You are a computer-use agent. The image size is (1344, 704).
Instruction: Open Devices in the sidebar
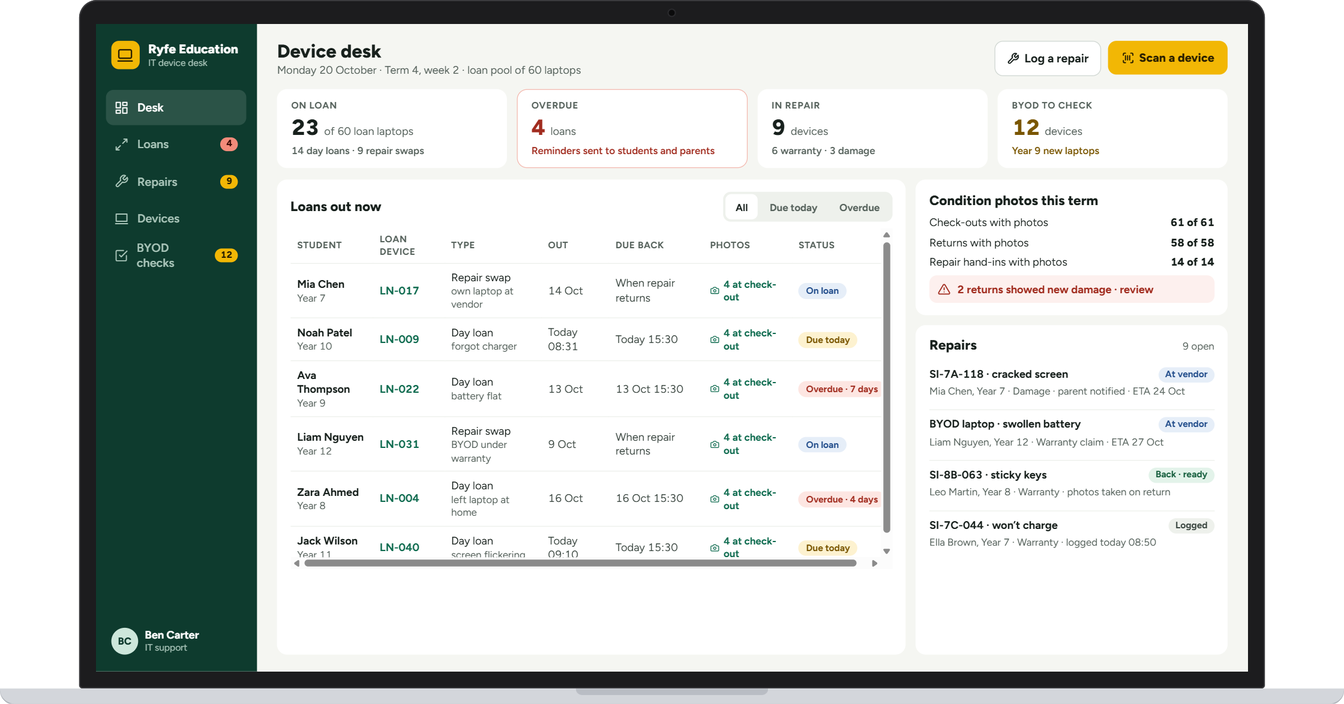pyautogui.click(x=176, y=218)
